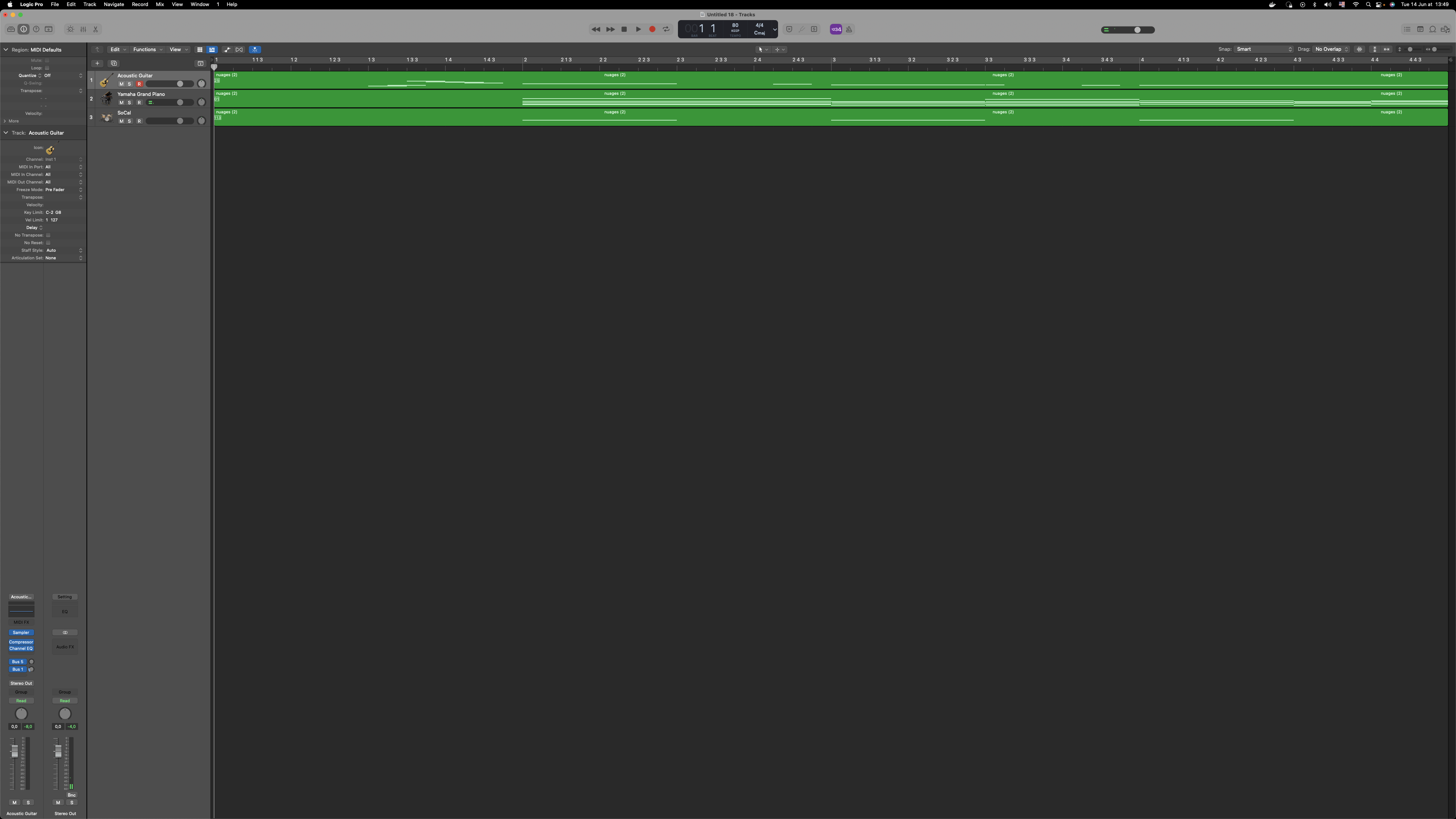Click the red Record button in transport
Screen dimensions: 1456x819
pyautogui.click(x=652, y=30)
